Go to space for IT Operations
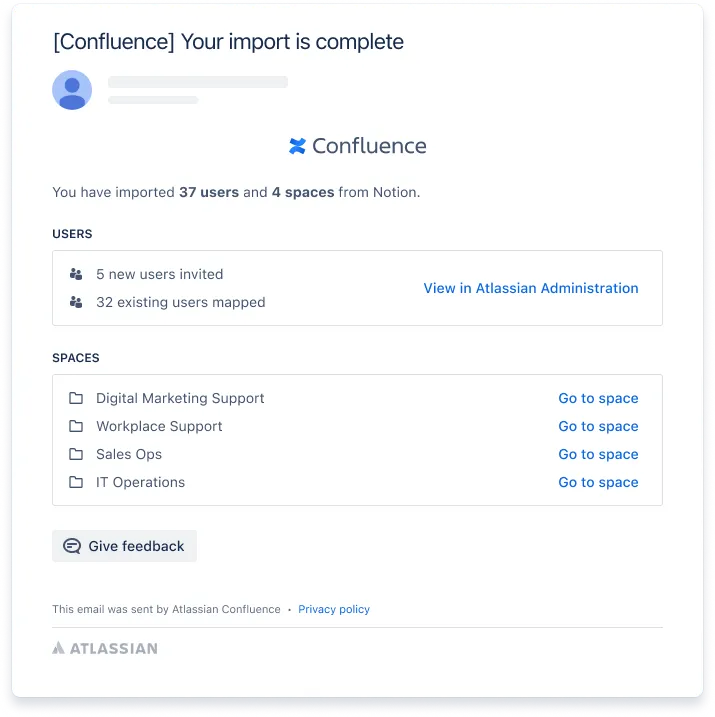This screenshot has width=715, height=717. pos(598,482)
